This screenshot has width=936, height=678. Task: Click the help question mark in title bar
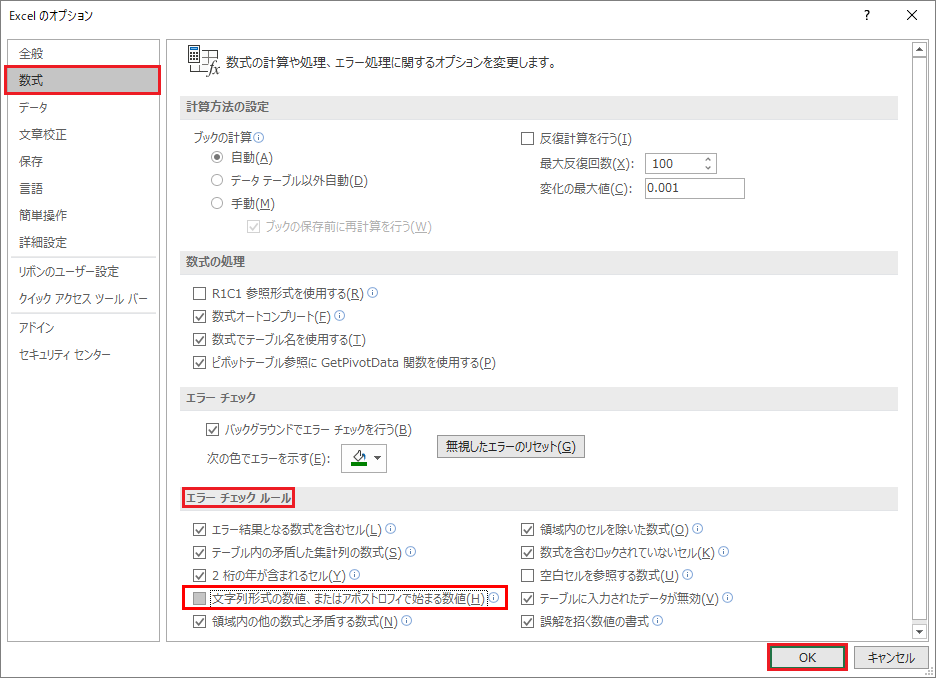tap(866, 15)
